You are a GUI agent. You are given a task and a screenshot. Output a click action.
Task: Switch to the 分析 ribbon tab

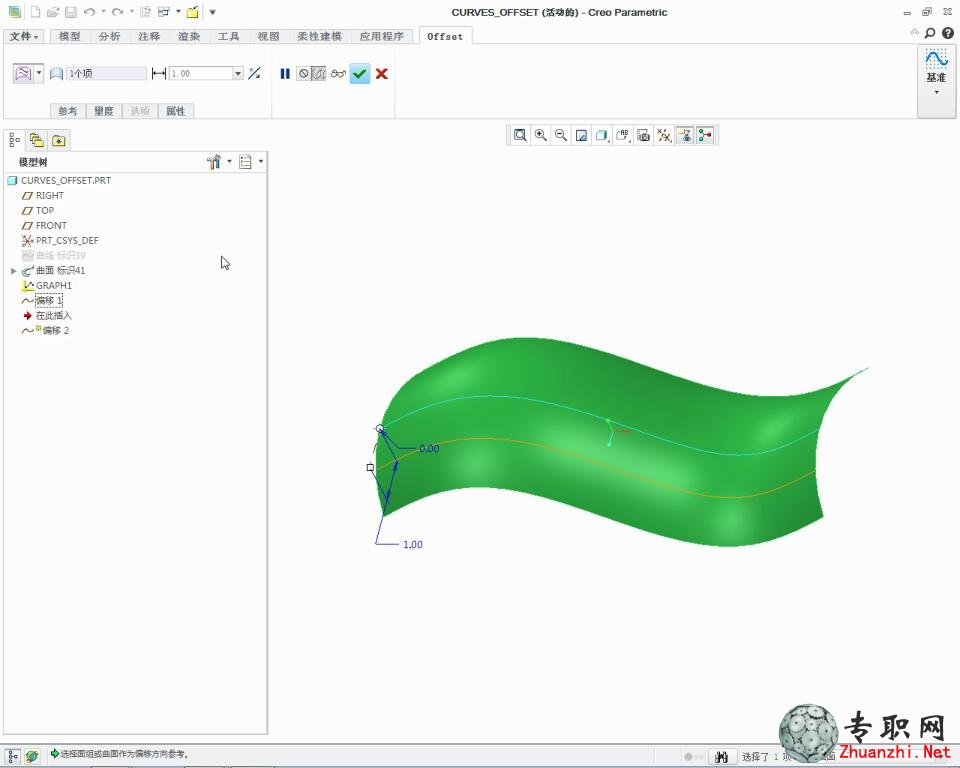click(109, 36)
